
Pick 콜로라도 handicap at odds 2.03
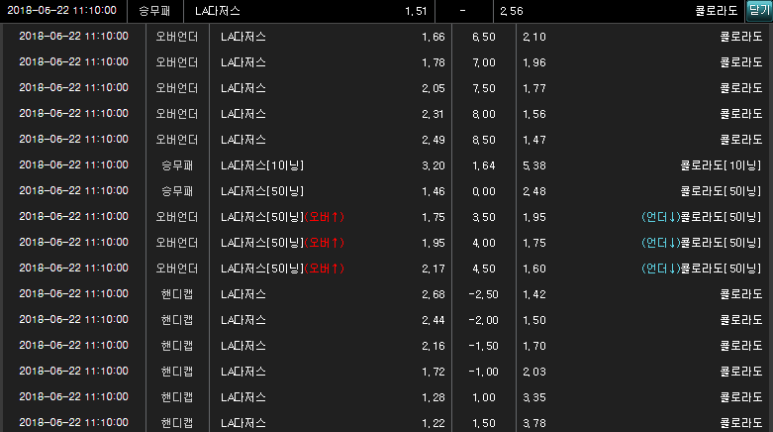click(x=643, y=371)
